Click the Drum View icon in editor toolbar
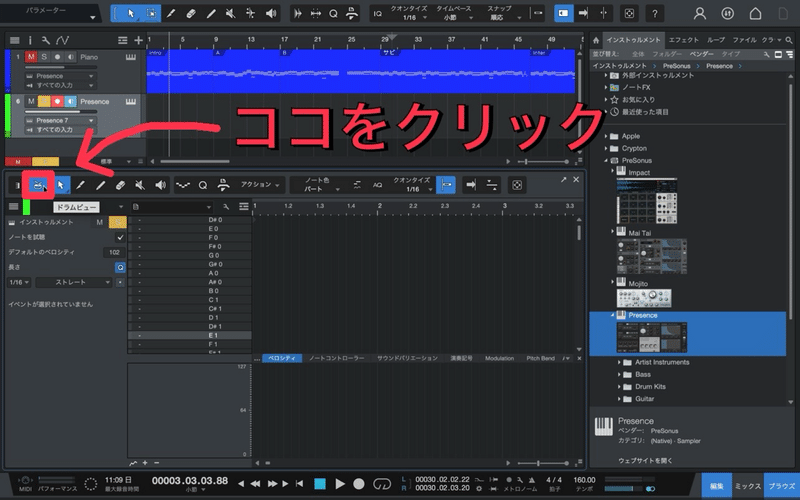The image size is (800, 500). (x=38, y=185)
